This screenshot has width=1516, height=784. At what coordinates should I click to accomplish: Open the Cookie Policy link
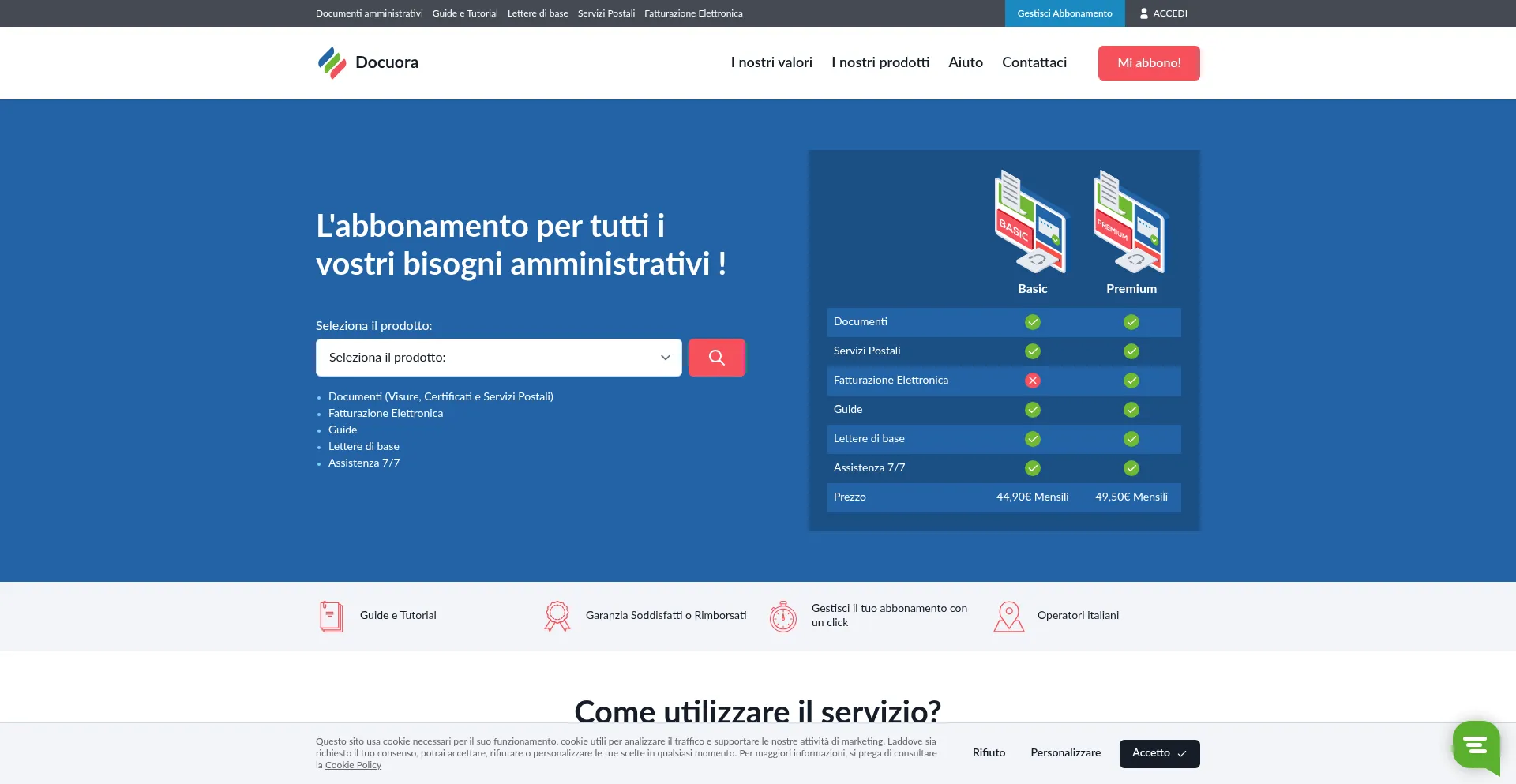353,765
